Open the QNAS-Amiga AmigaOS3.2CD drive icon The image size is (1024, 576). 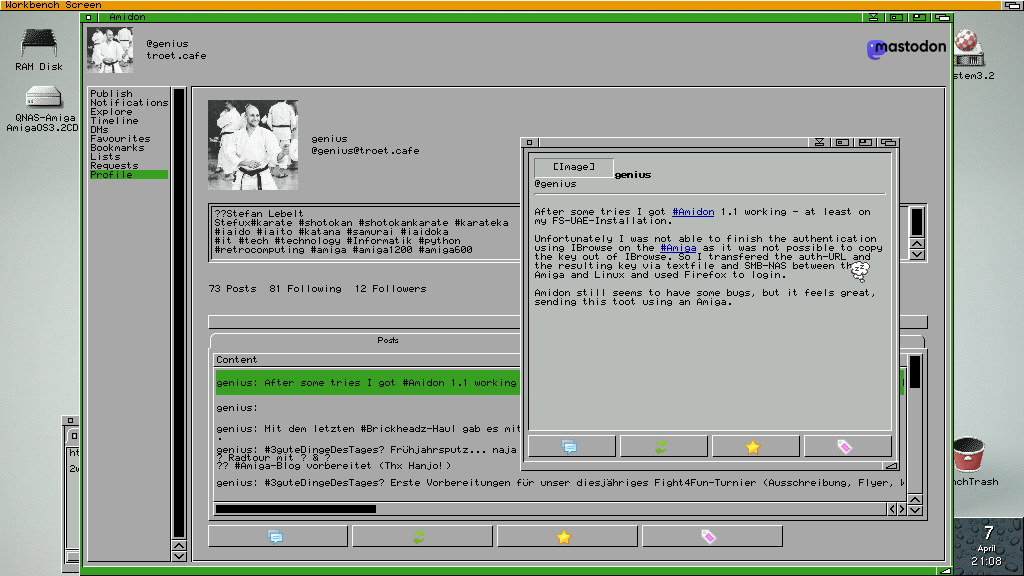pos(42,108)
